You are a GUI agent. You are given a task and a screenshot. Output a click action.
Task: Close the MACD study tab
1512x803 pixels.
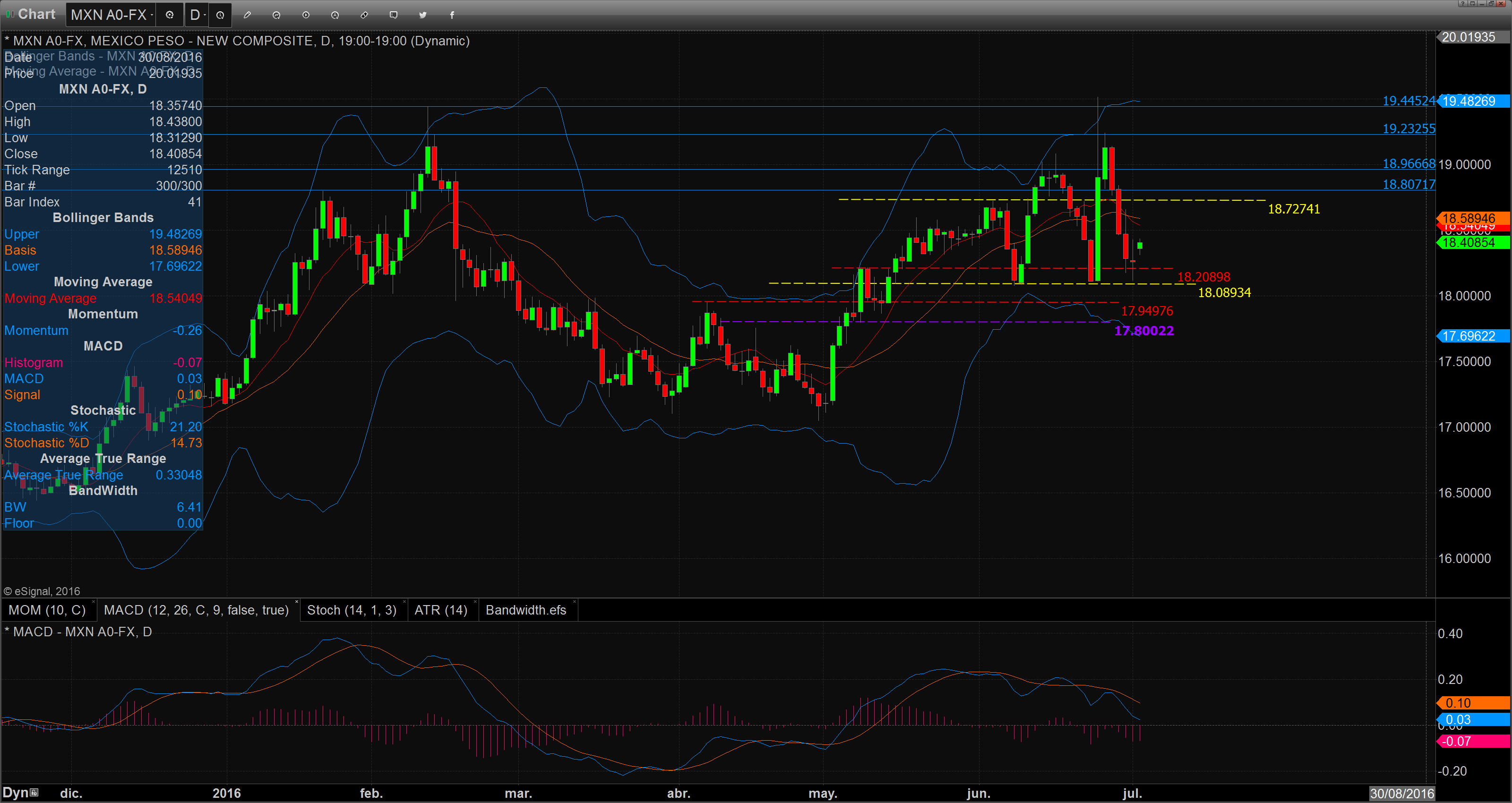point(296,602)
